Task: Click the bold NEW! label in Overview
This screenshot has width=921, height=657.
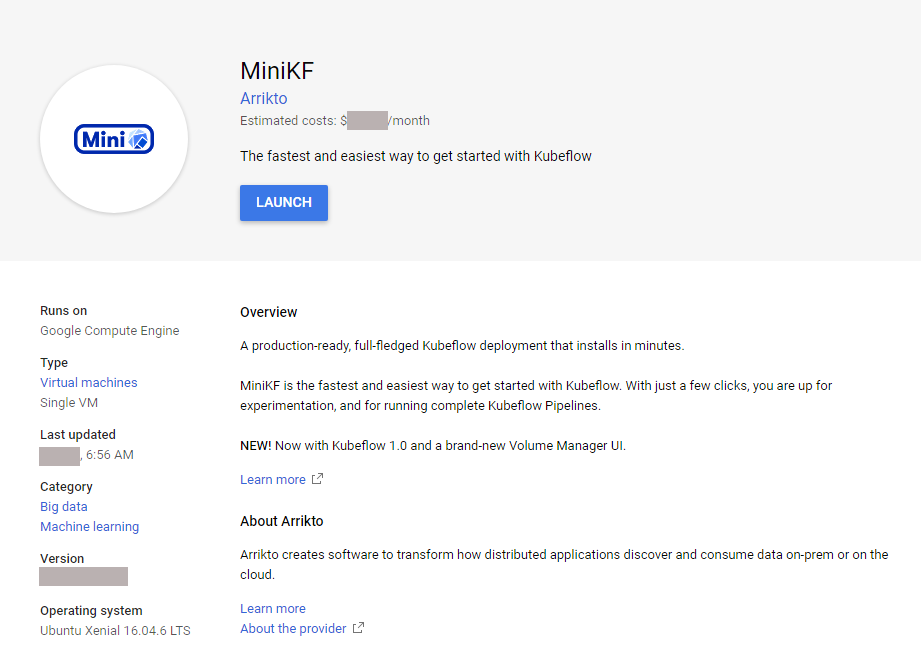Action: click(256, 445)
